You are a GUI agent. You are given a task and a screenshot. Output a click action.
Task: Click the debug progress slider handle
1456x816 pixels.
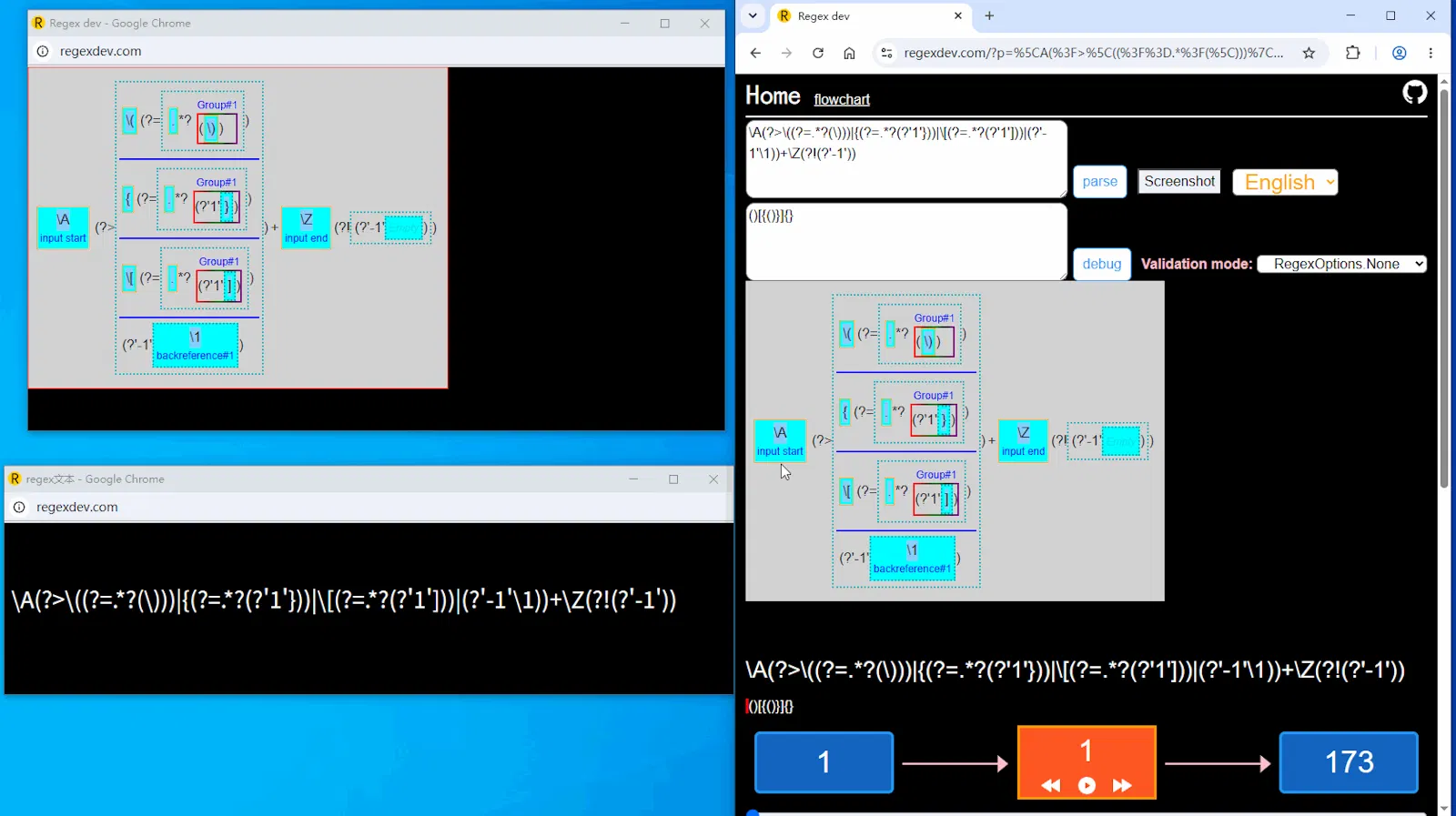click(753, 812)
